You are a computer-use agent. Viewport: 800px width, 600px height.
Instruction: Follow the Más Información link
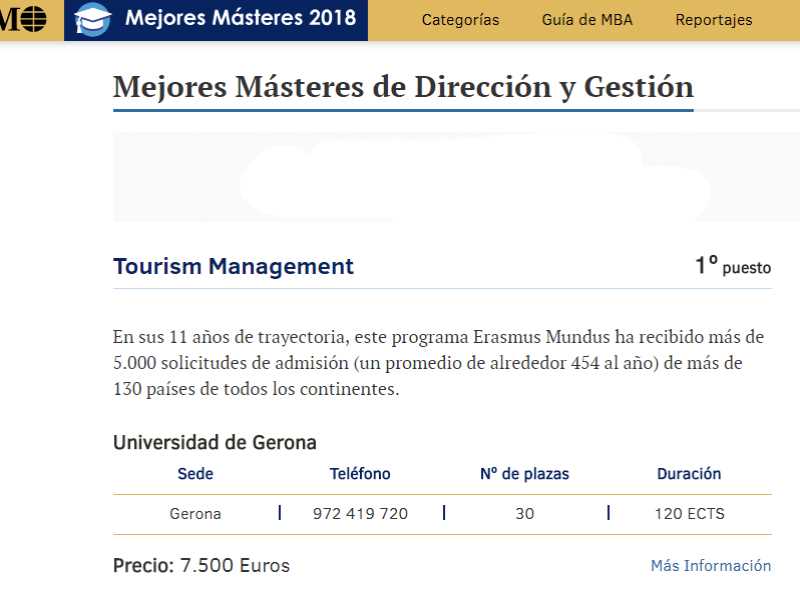tap(710, 566)
